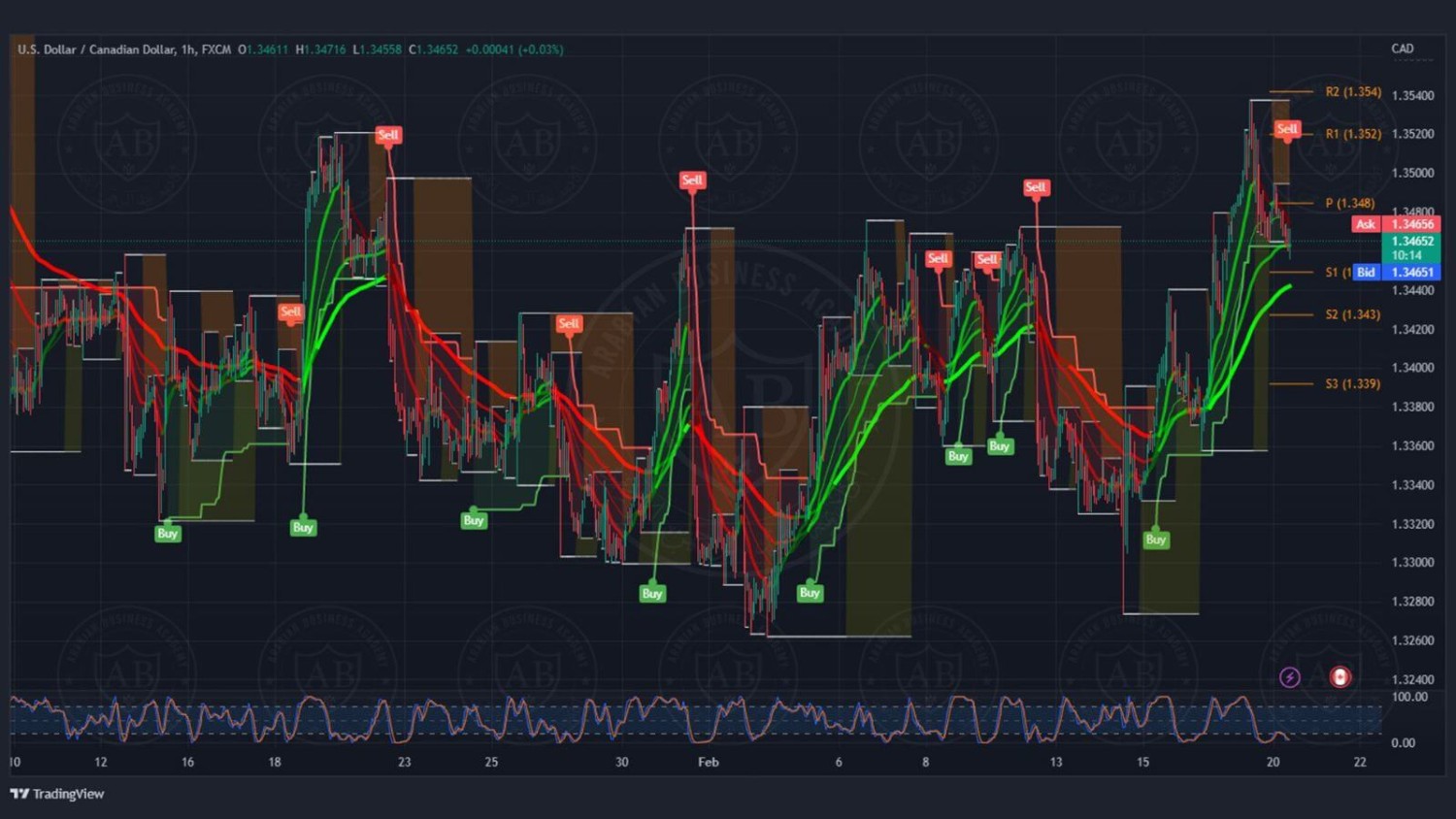The width and height of the screenshot is (1456, 819).
Task: Select the P (1.348) pivot point label
Action: (1349, 203)
